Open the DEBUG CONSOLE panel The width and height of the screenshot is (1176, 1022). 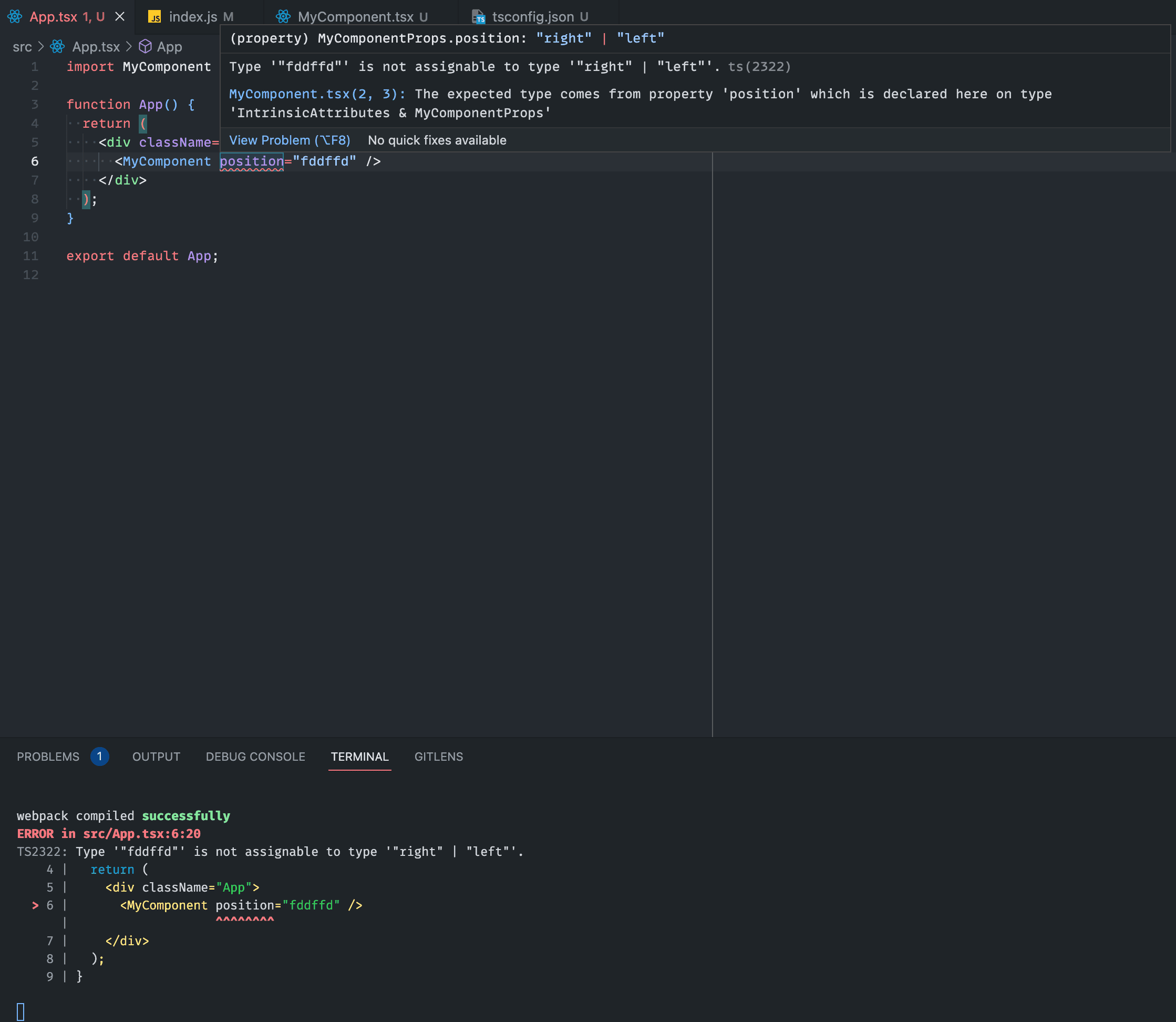(255, 757)
